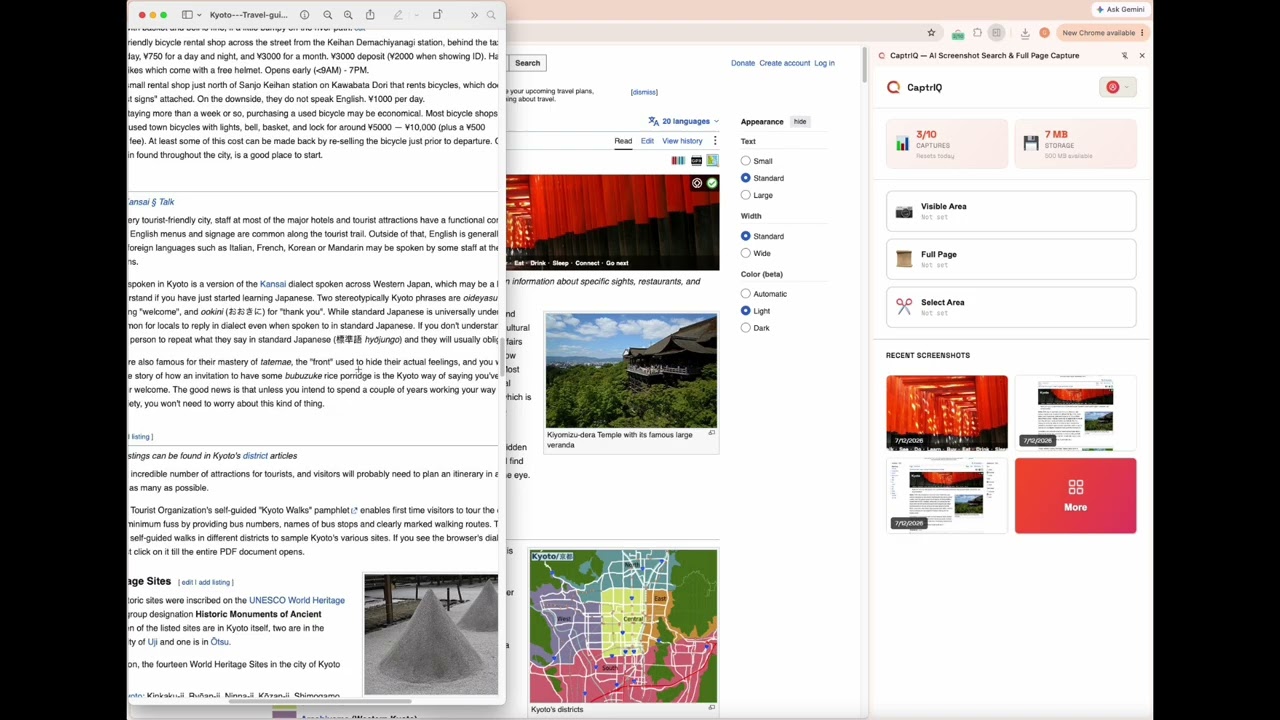1280x720 pixels.
Task: Toggle the Chrome side panel icon
Action: coord(996,33)
